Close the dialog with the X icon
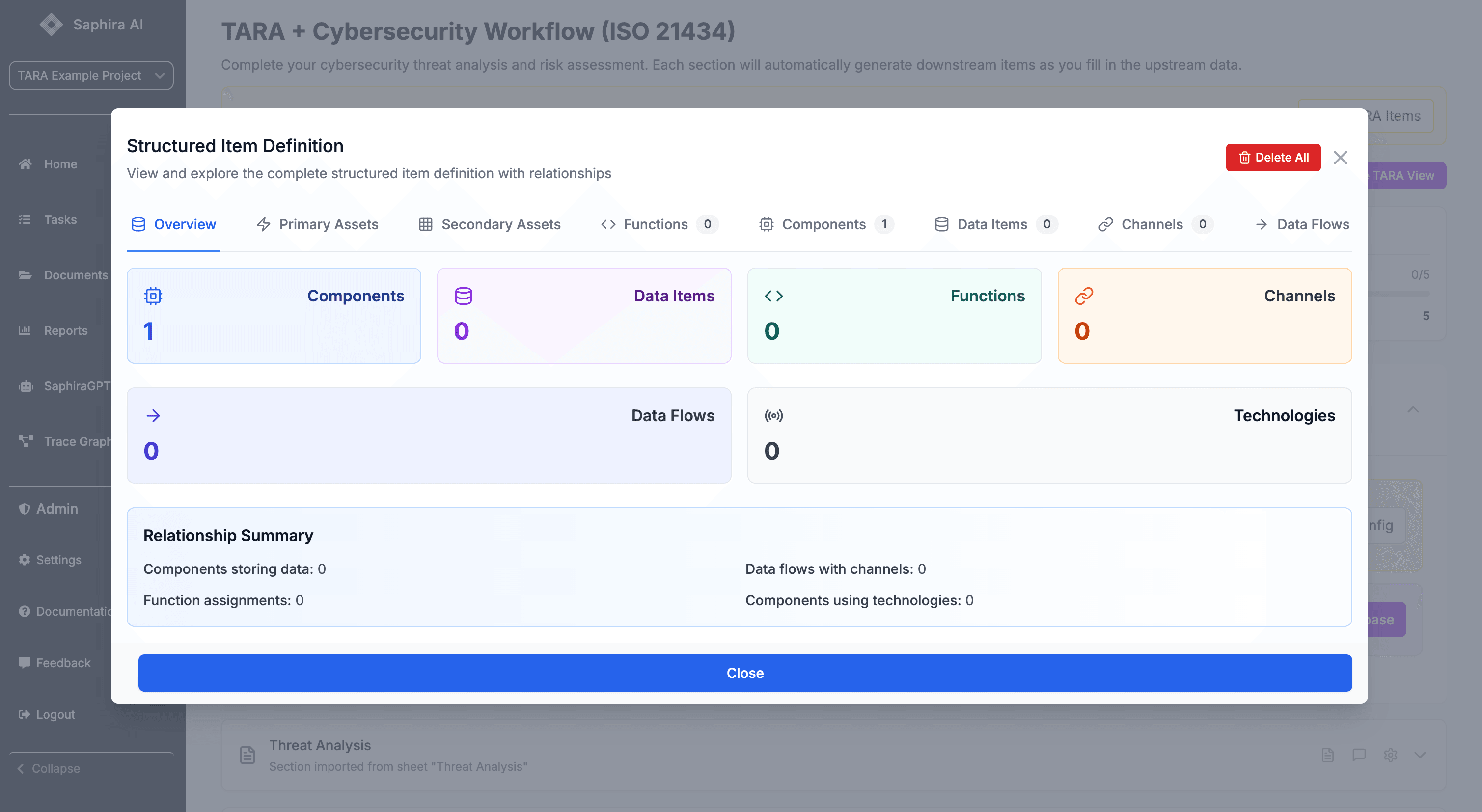The image size is (1482, 812). 1340,158
